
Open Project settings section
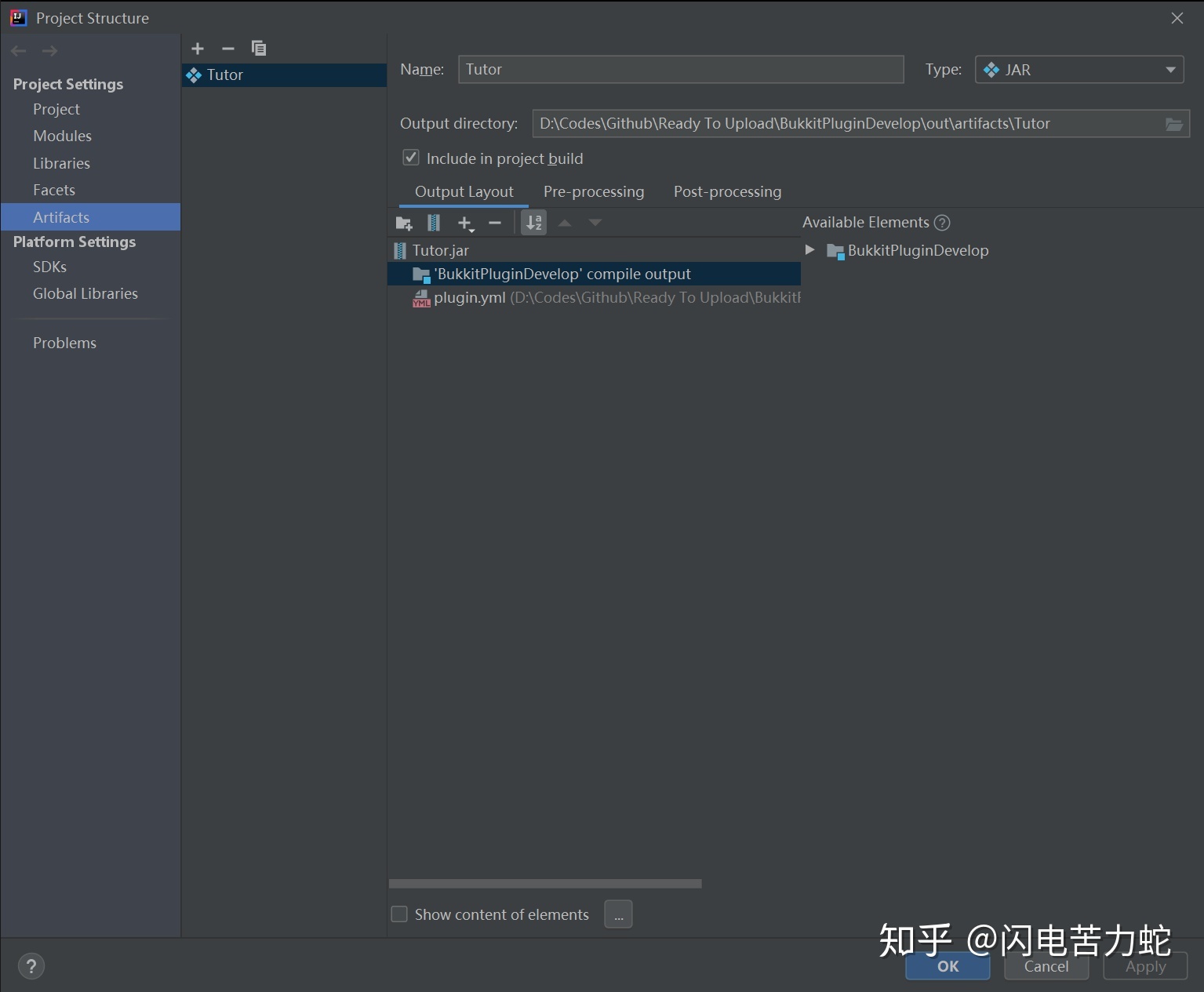point(56,110)
